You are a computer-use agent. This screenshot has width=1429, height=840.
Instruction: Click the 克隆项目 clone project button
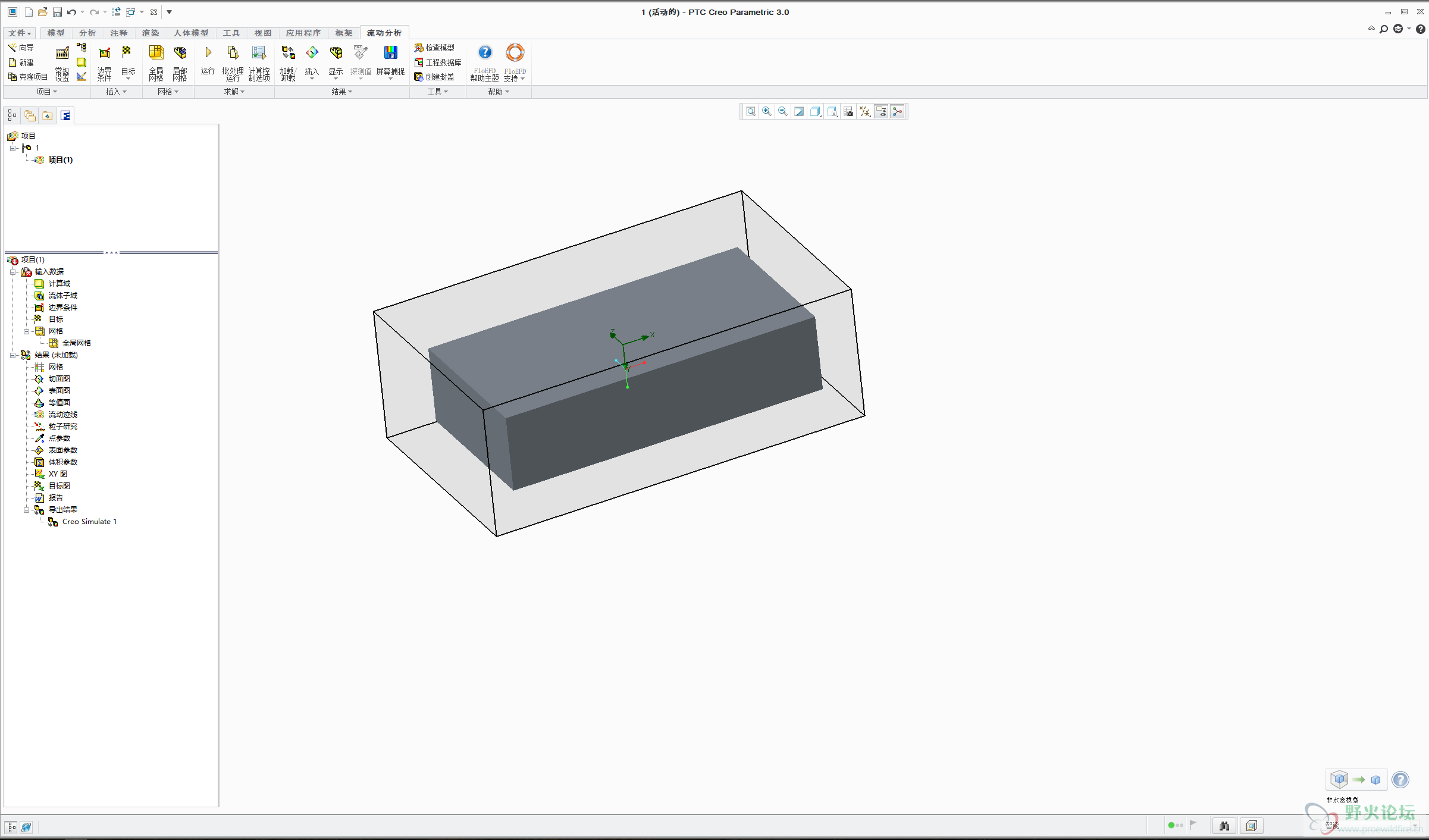point(27,77)
